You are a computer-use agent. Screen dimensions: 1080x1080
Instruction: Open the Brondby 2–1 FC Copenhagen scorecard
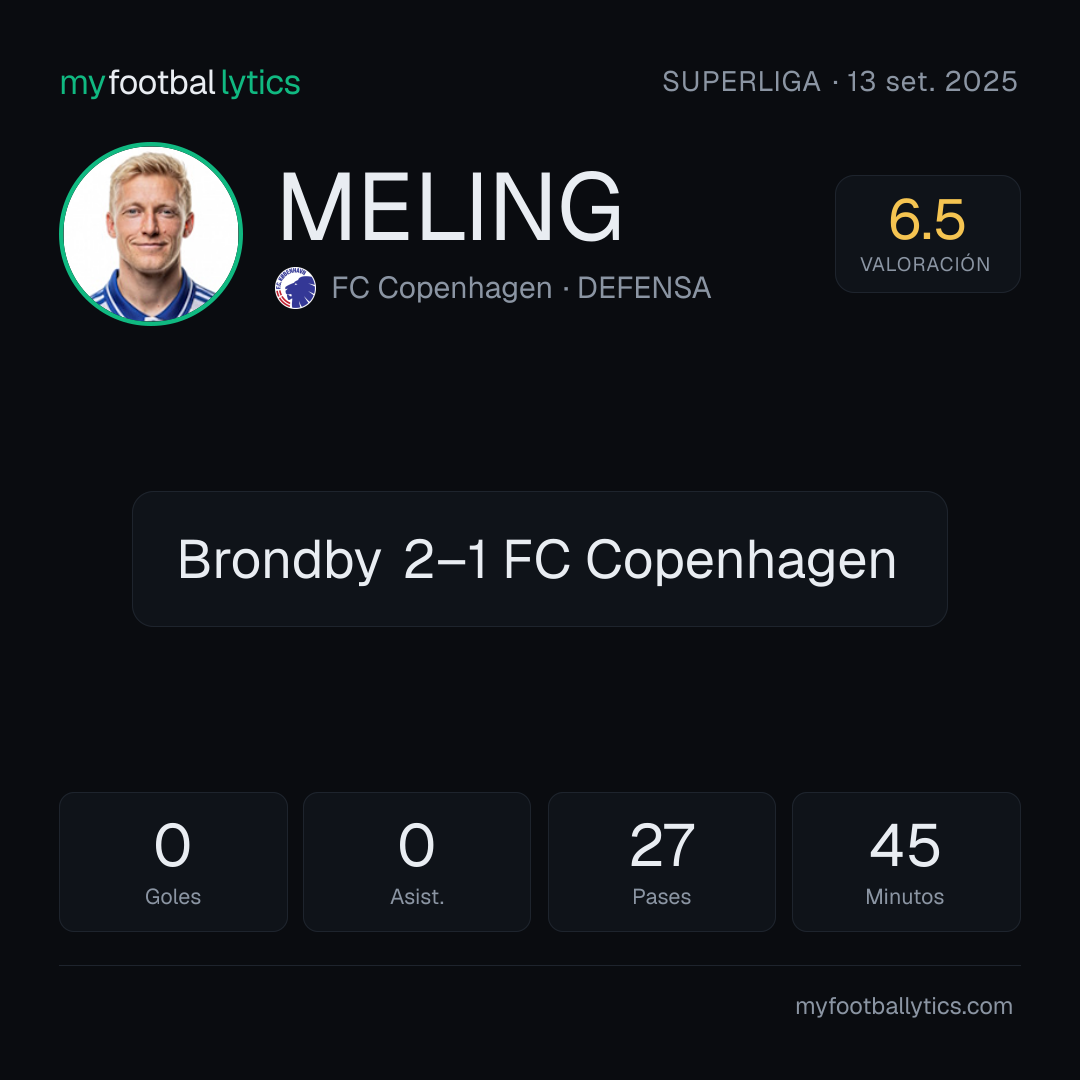tap(539, 559)
